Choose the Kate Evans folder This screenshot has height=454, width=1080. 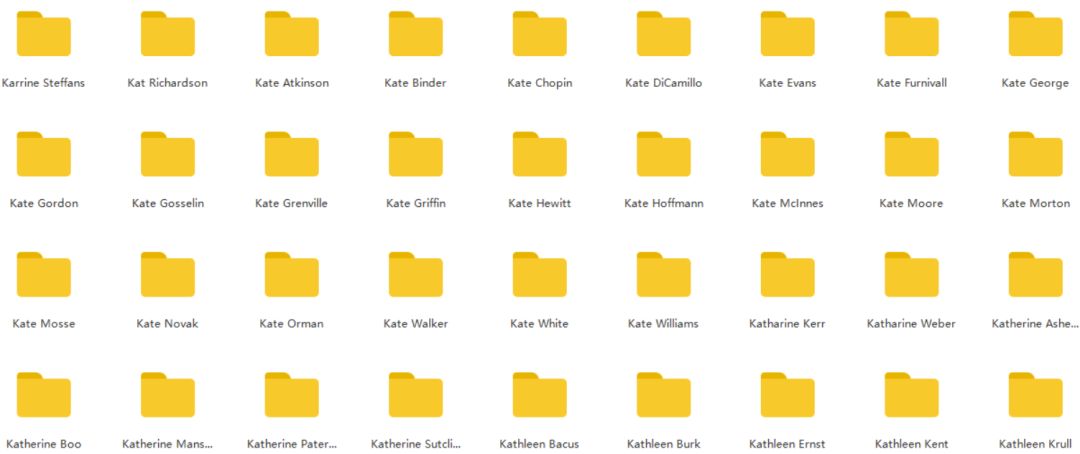[x=787, y=34]
